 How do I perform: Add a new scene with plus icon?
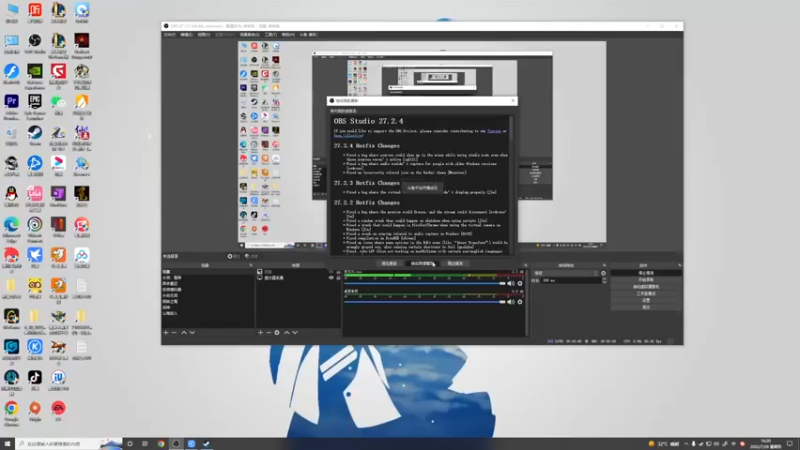point(166,333)
